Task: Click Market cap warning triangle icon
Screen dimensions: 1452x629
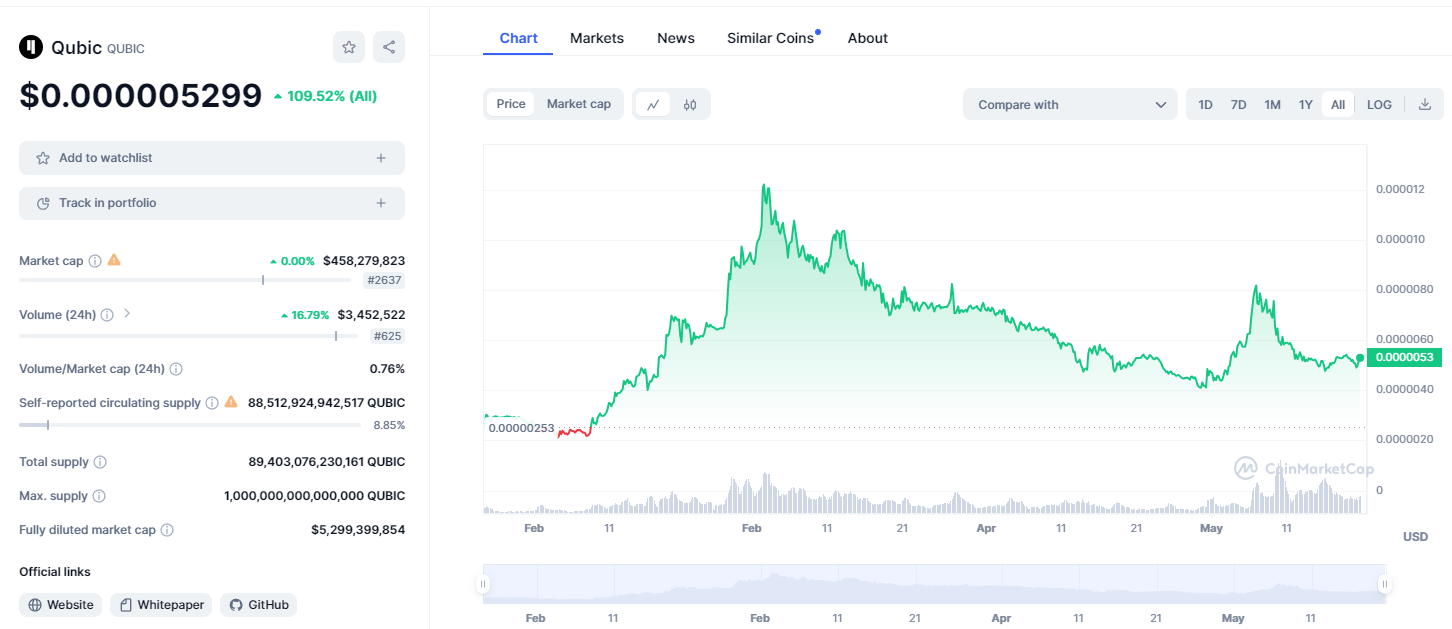Action: tap(114, 260)
